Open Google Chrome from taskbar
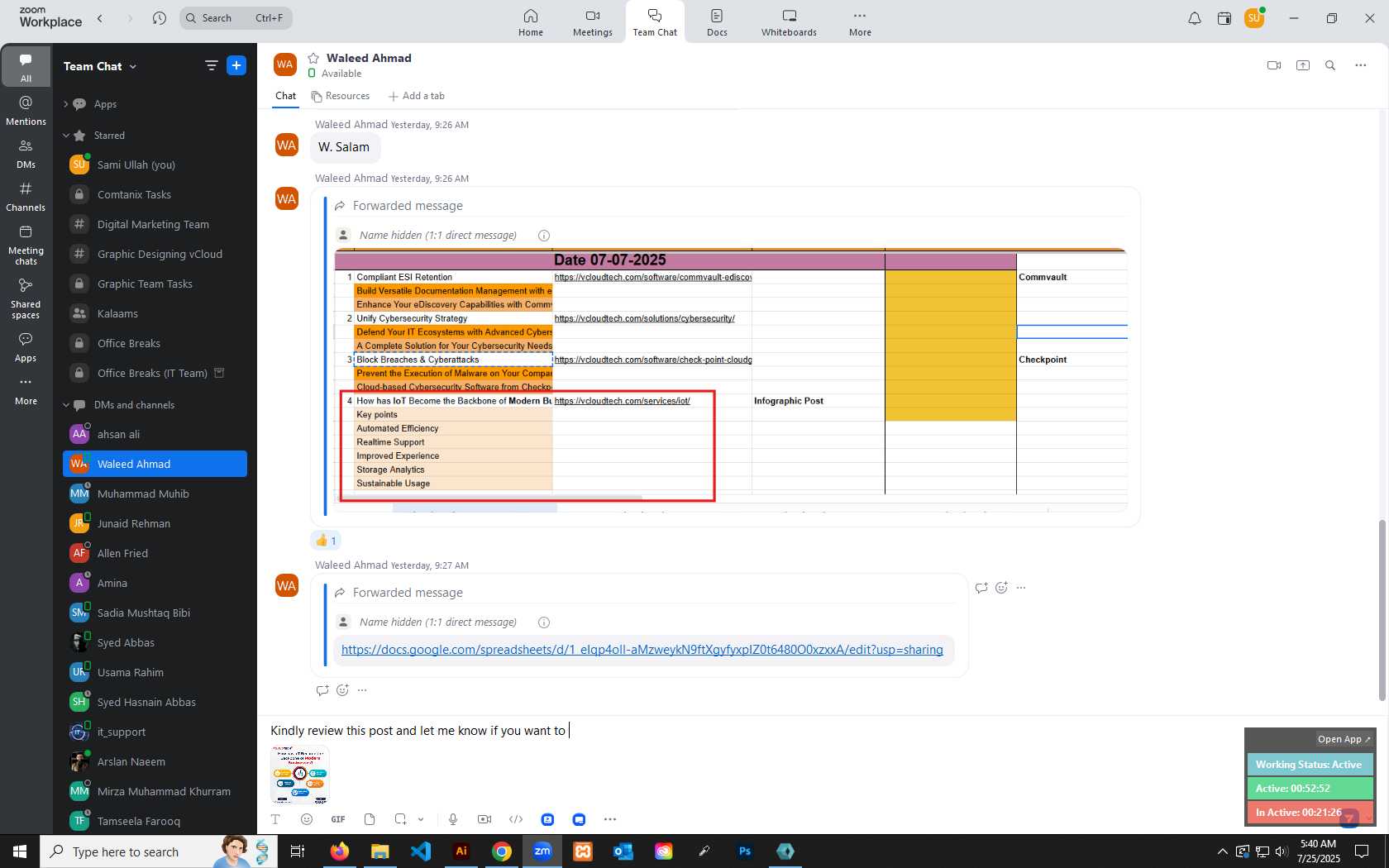Screen dimensions: 1389x868 click(502, 851)
